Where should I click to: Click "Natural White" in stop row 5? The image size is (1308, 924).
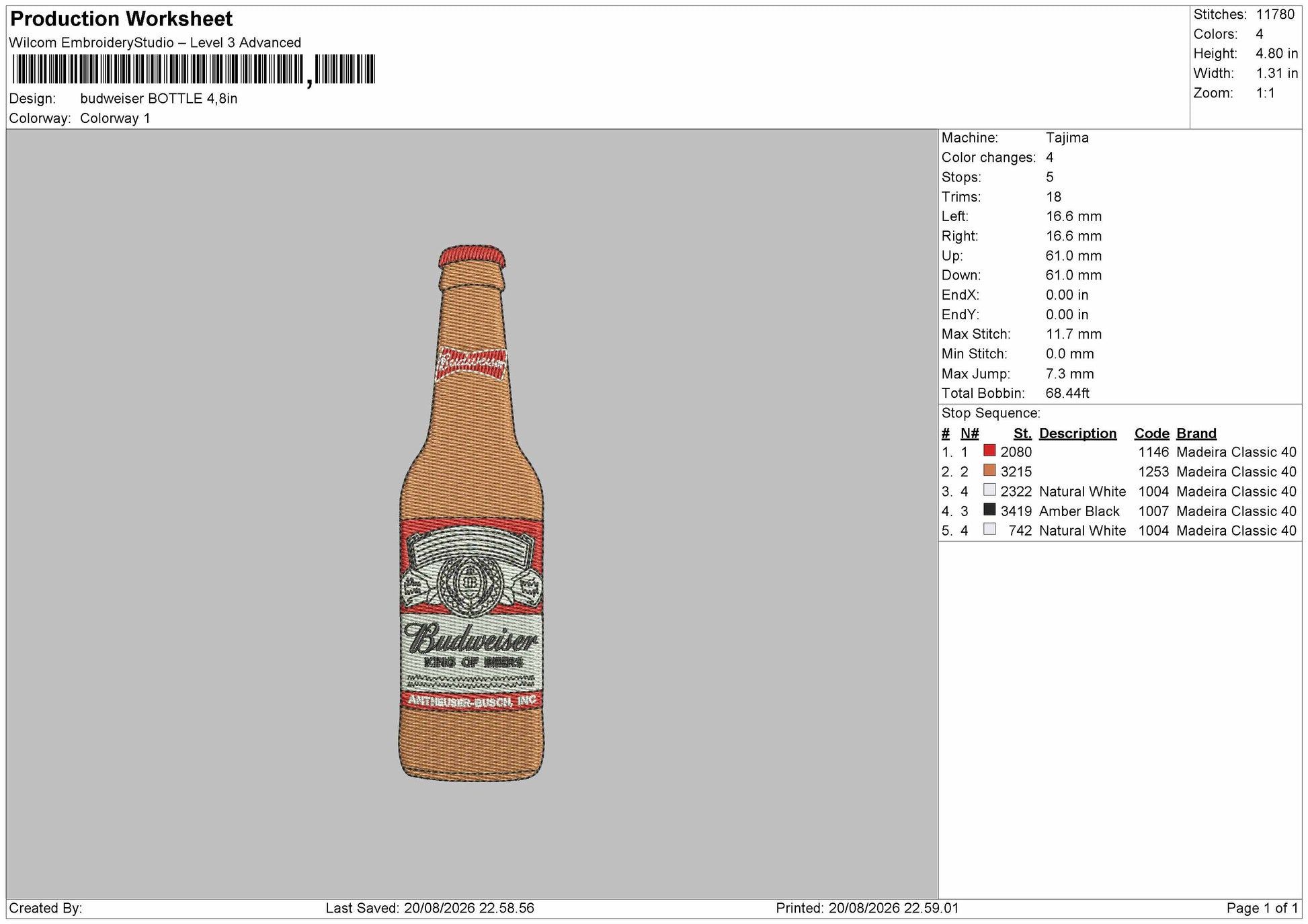[1082, 531]
